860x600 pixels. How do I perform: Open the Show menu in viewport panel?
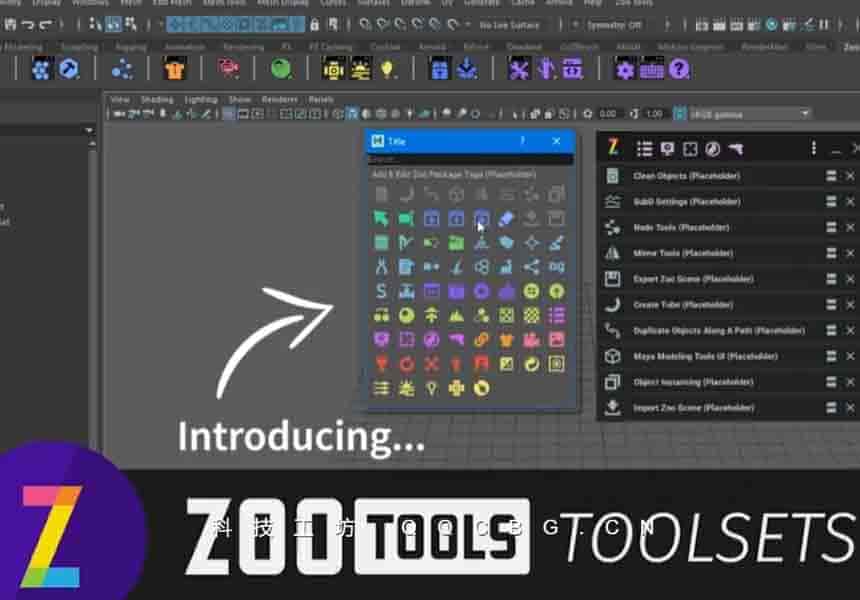pyautogui.click(x=240, y=99)
